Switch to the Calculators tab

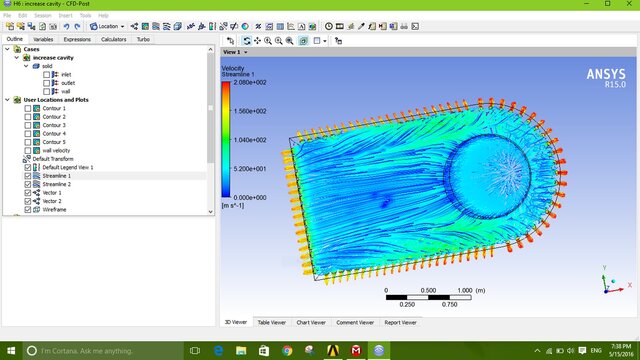pyautogui.click(x=113, y=40)
